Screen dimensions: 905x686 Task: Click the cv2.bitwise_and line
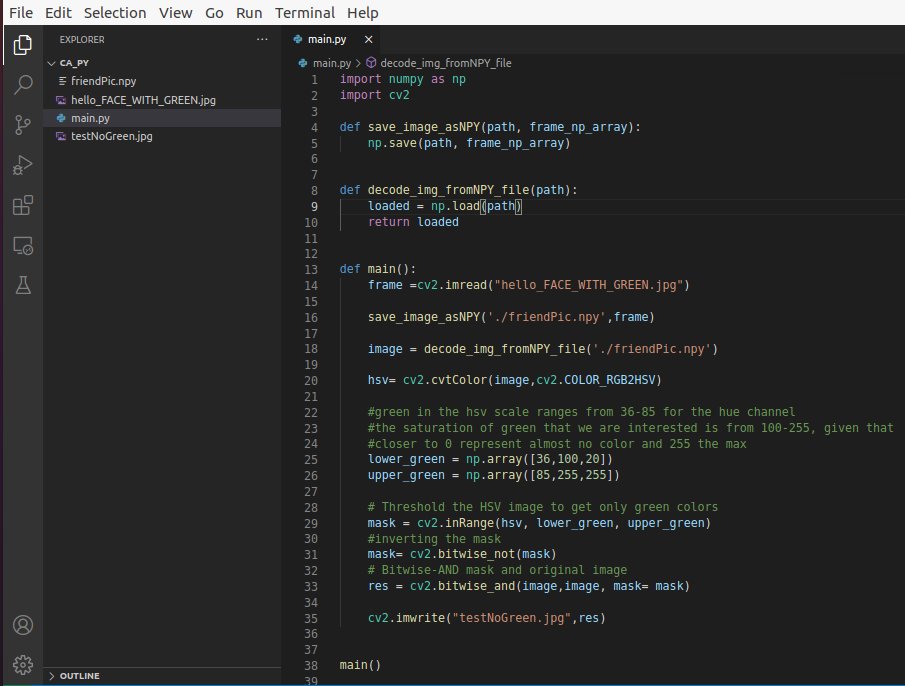pyautogui.click(x=529, y=586)
